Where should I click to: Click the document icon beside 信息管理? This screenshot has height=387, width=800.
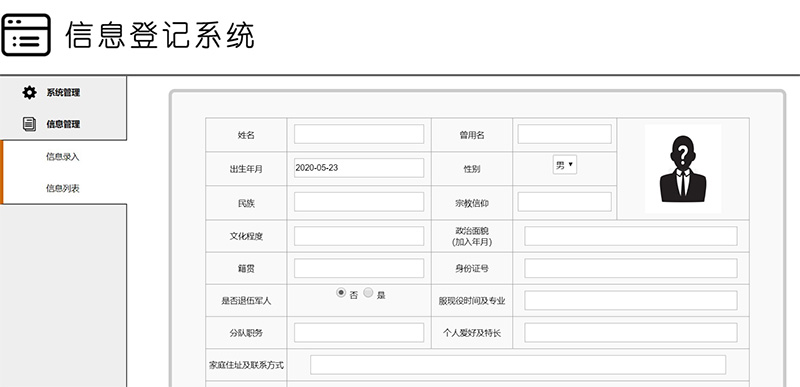[30, 124]
